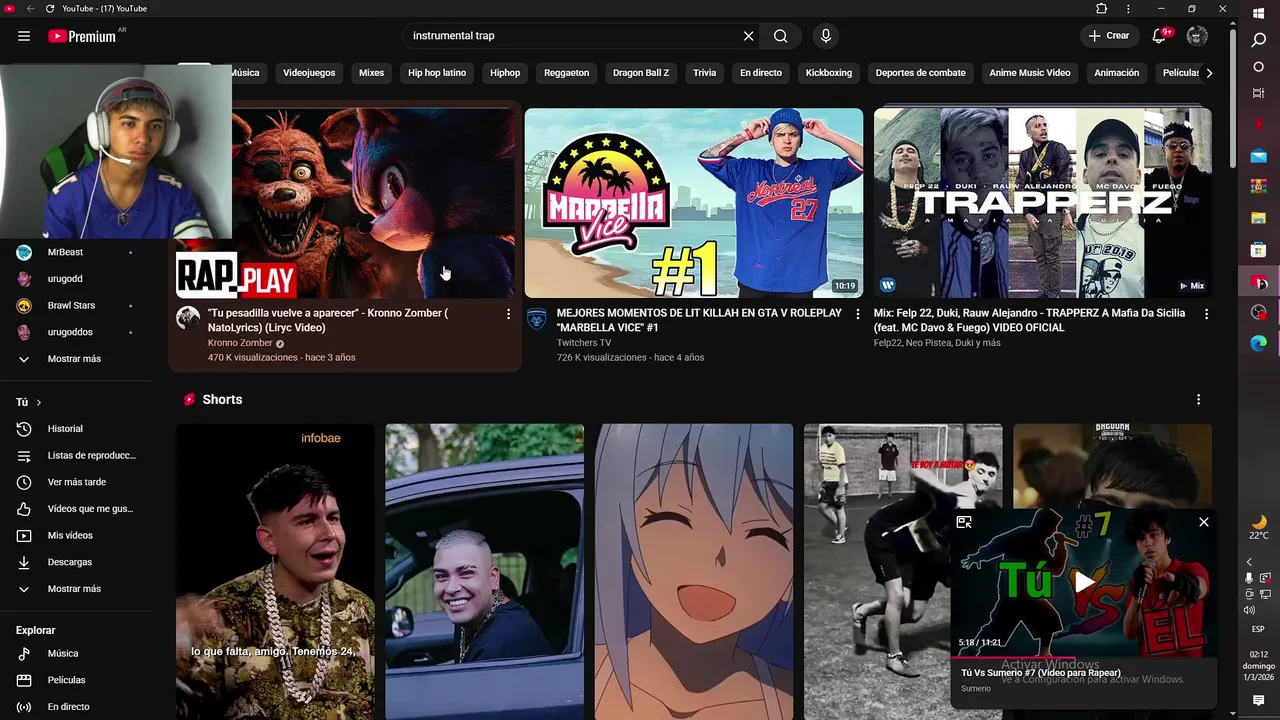Image resolution: width=1280 pixels, height=720 pixels.
Task: Open the Tú section chevron
Action: (39, 403)
